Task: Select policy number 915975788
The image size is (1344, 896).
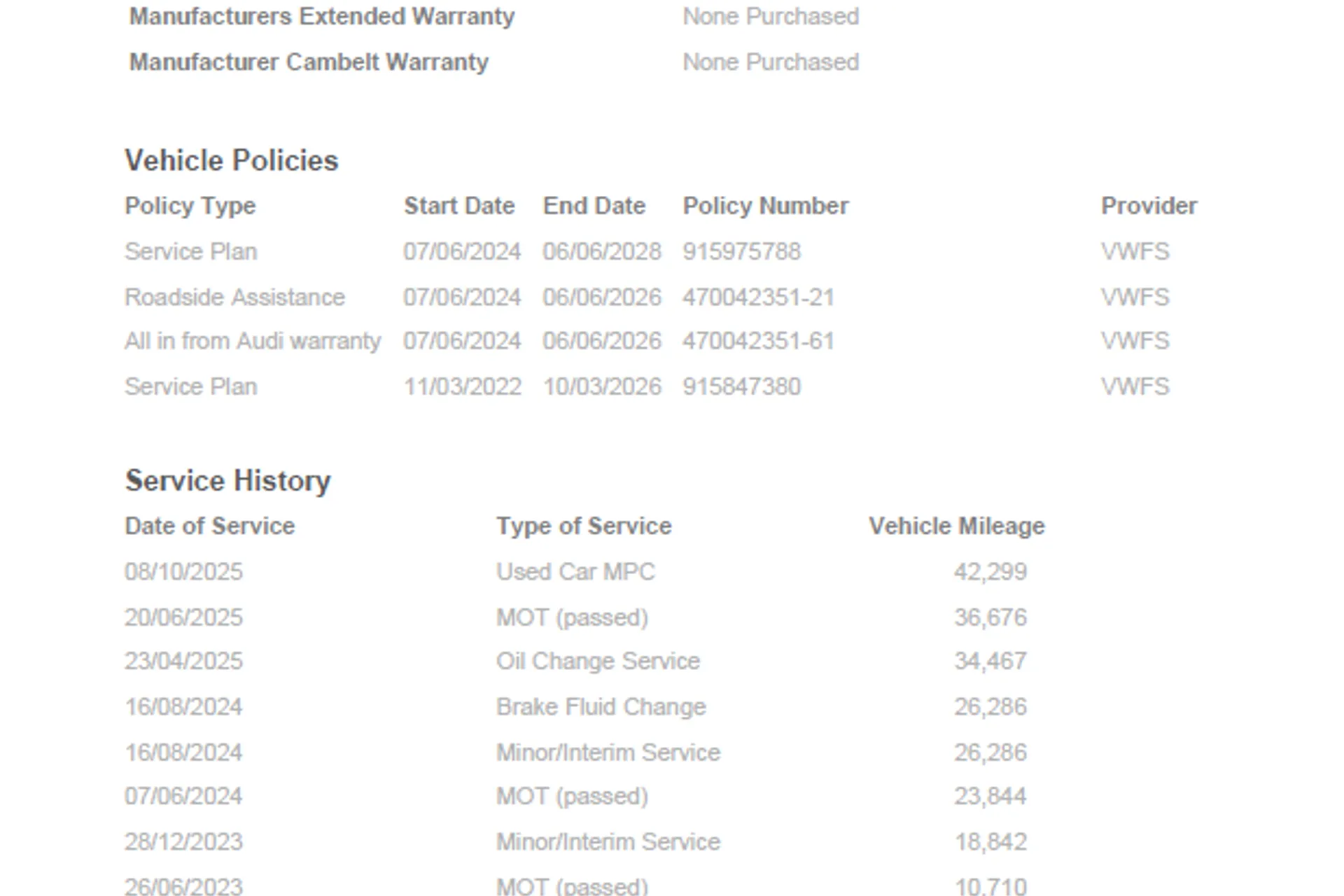Action: click(741, 251)
